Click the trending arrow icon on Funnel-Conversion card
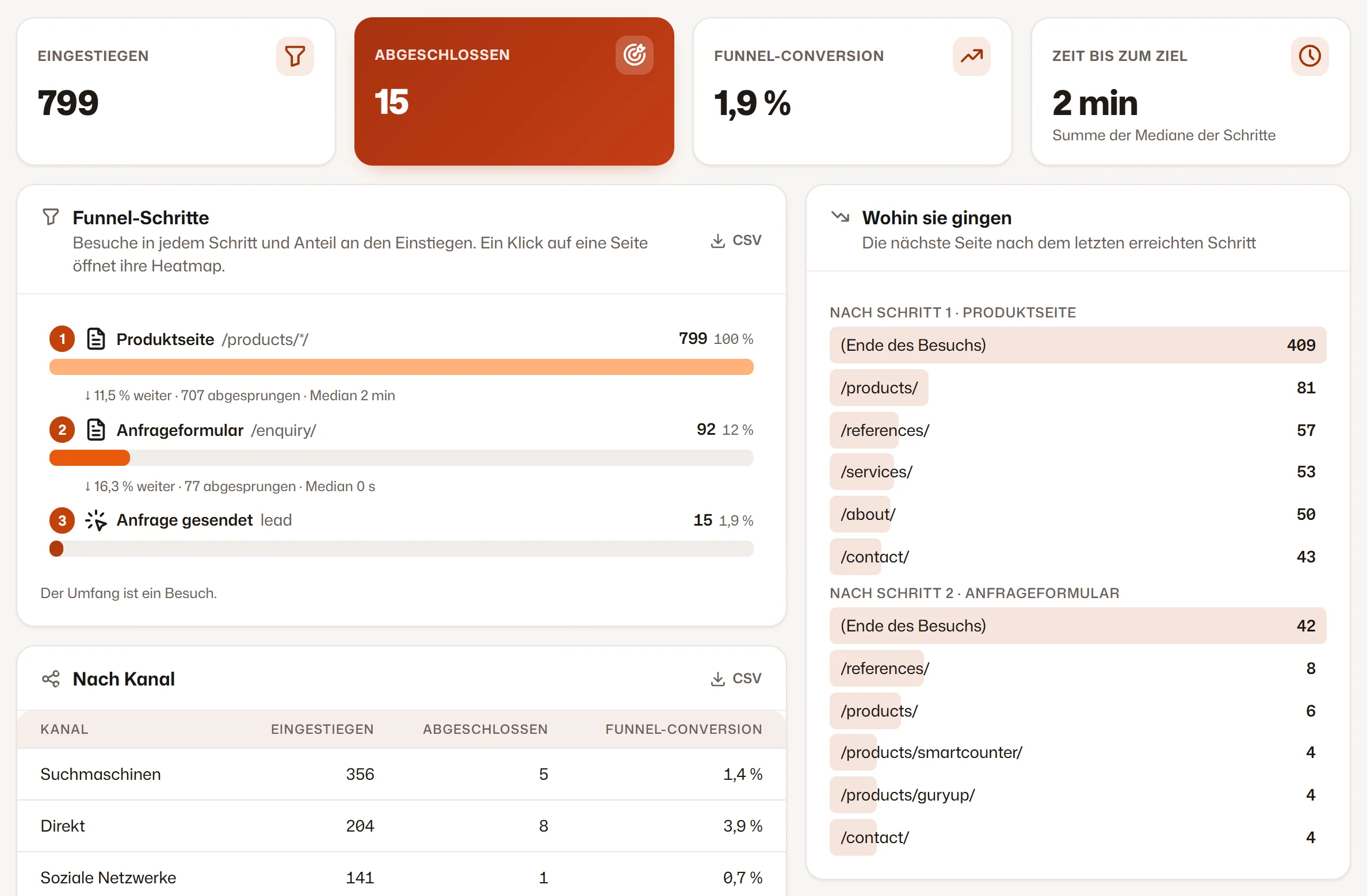Screen dimensions: 1367x896 971,56
